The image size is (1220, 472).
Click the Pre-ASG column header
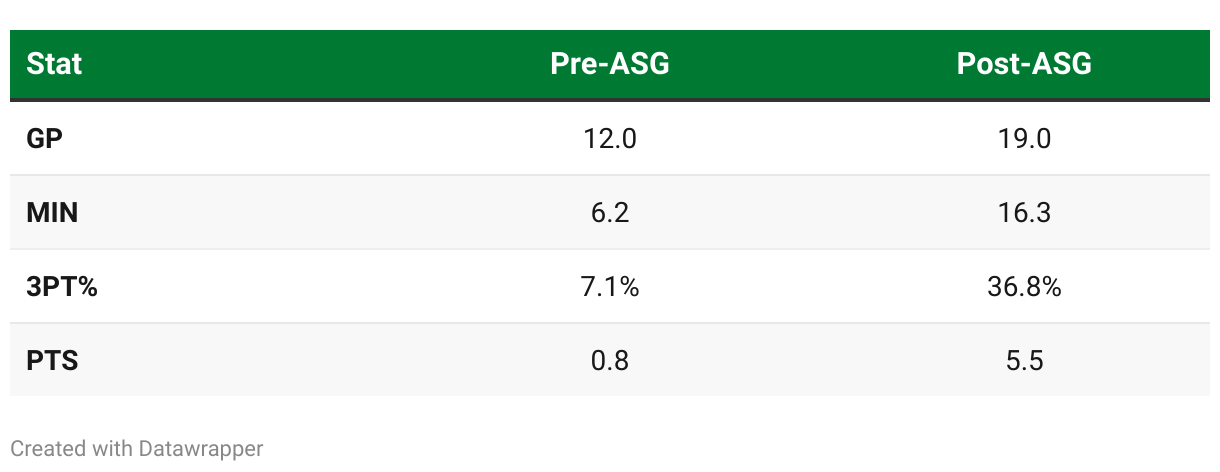coord(609,65)
